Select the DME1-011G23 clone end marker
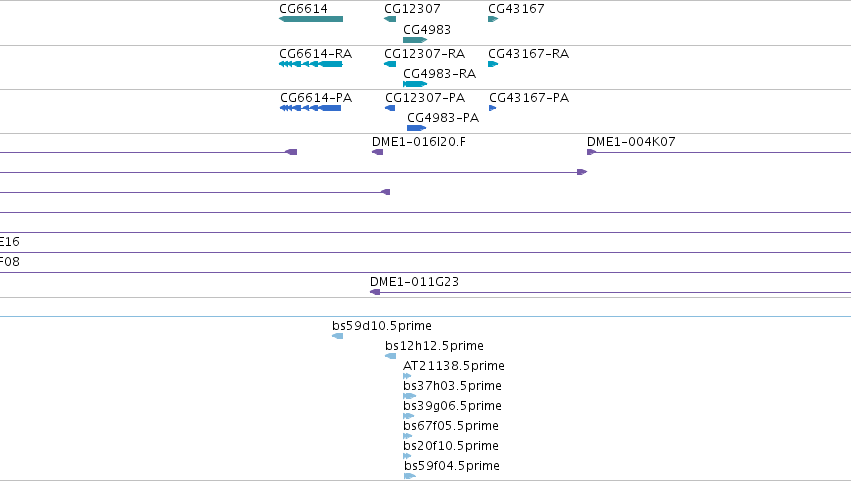Screen dimensions: 851x481 [x=374, y=292]
